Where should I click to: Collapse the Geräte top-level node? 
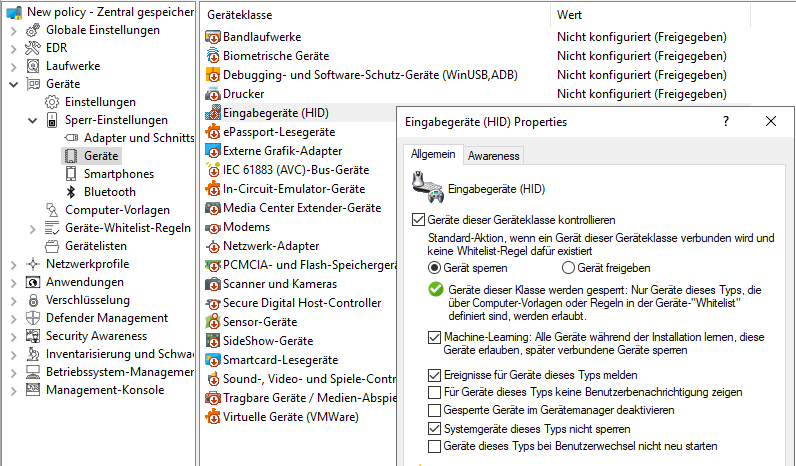tap(14, 84)
